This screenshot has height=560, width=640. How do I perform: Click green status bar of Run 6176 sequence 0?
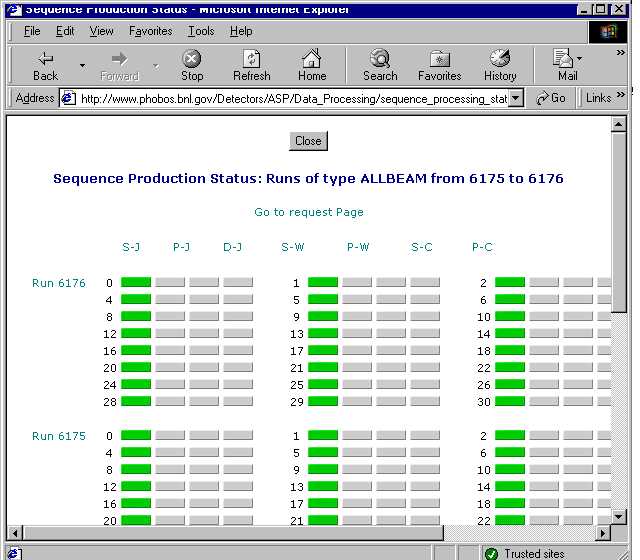(136, 282)
